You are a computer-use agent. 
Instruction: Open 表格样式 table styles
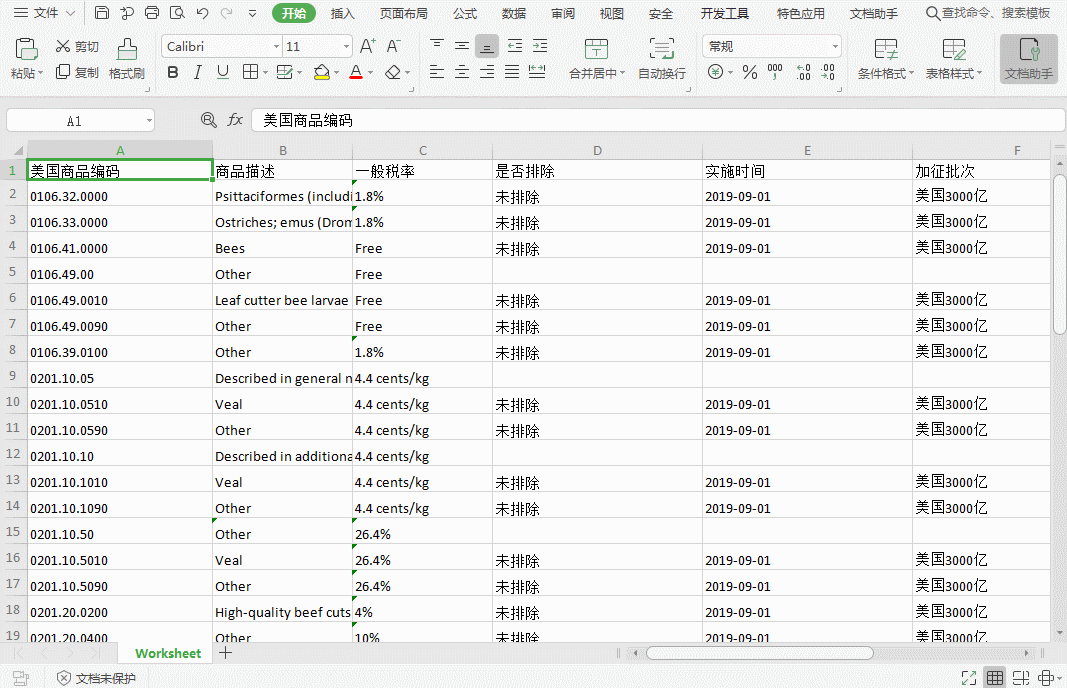pos(953,59)
